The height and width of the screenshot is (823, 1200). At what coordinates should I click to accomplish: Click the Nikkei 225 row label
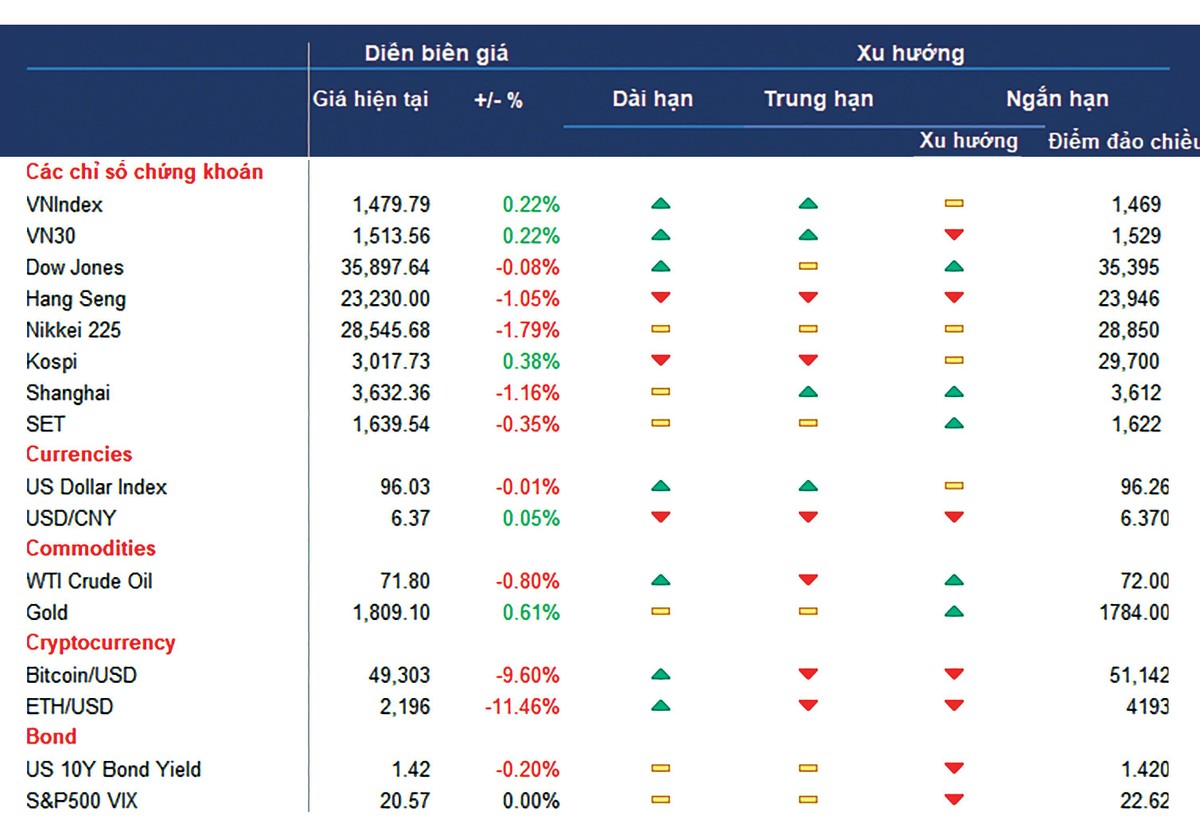pos(73,330)
